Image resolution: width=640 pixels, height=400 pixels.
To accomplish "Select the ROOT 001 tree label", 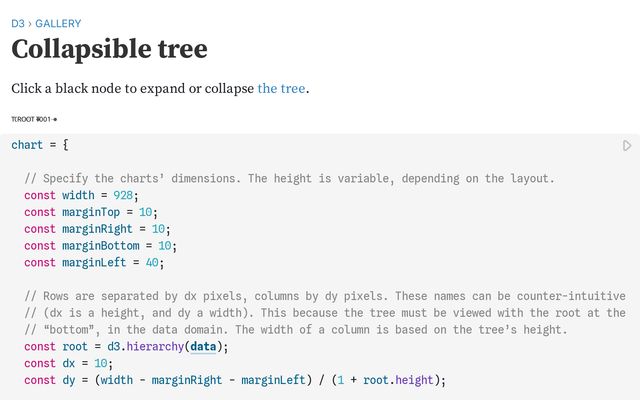I will point(31,119).
